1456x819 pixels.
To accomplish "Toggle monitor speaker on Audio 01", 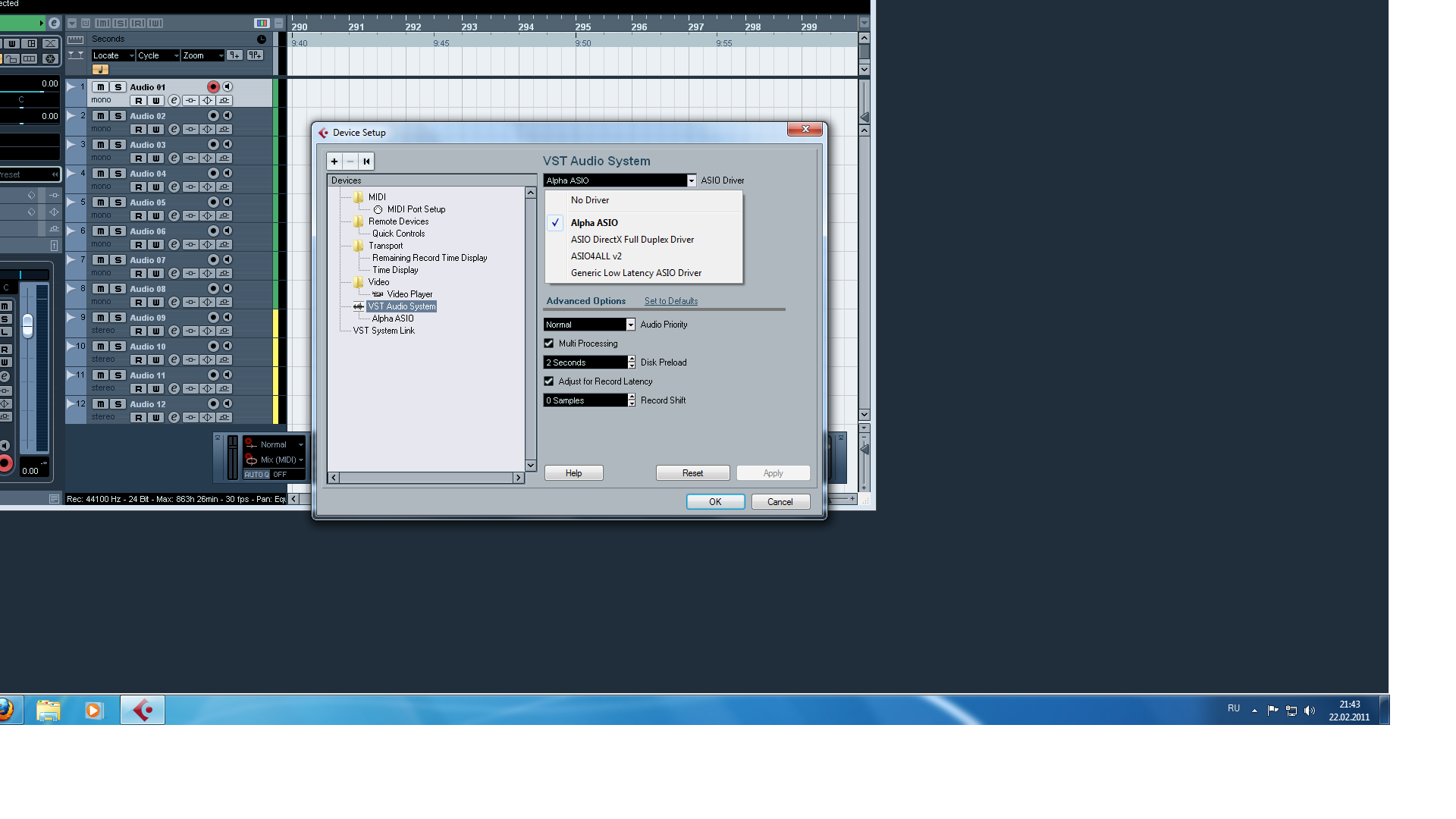I will coord(227,87).
